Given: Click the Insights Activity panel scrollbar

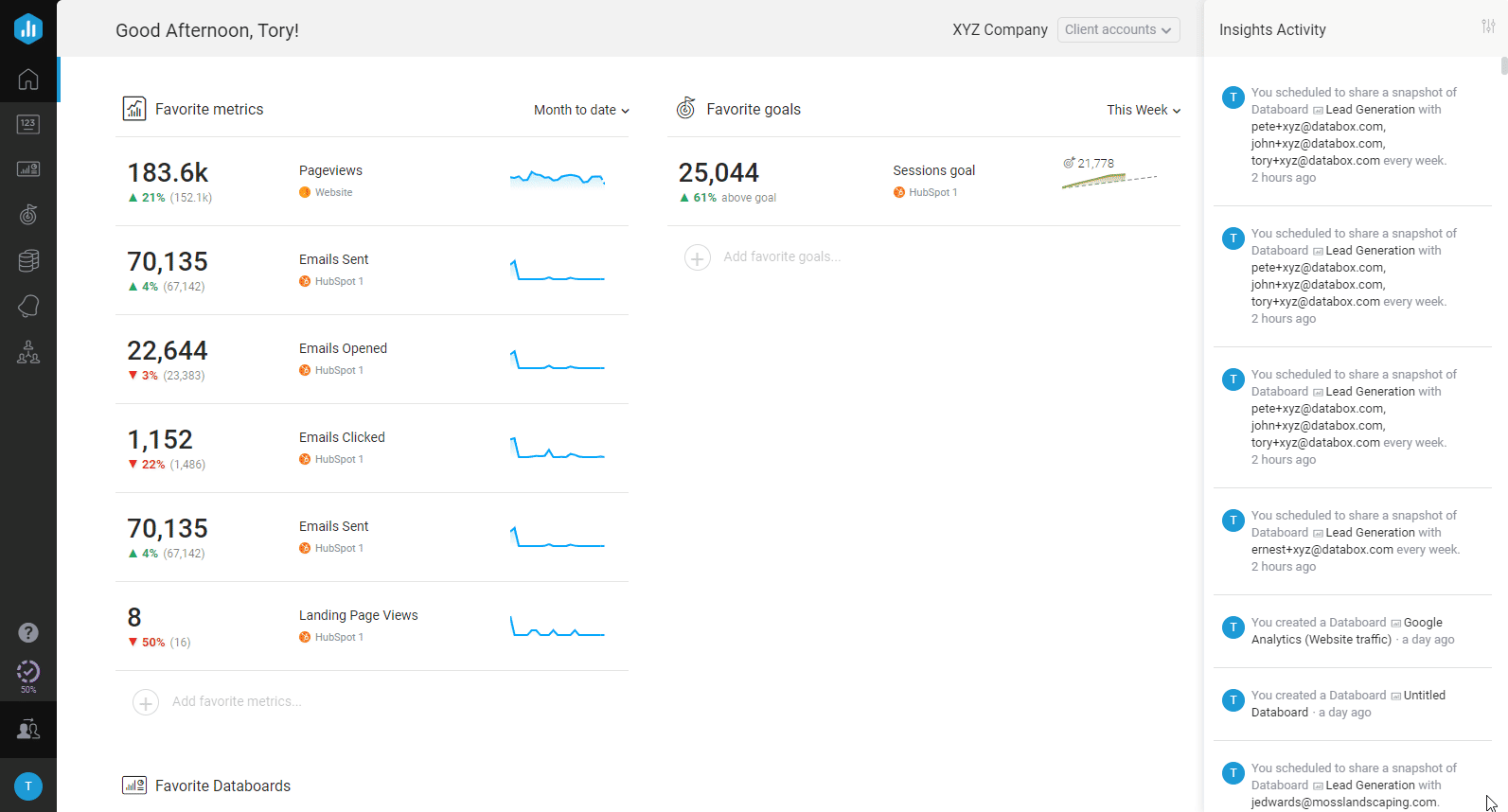Looking at the screenshot, I should coord(1503,66).
